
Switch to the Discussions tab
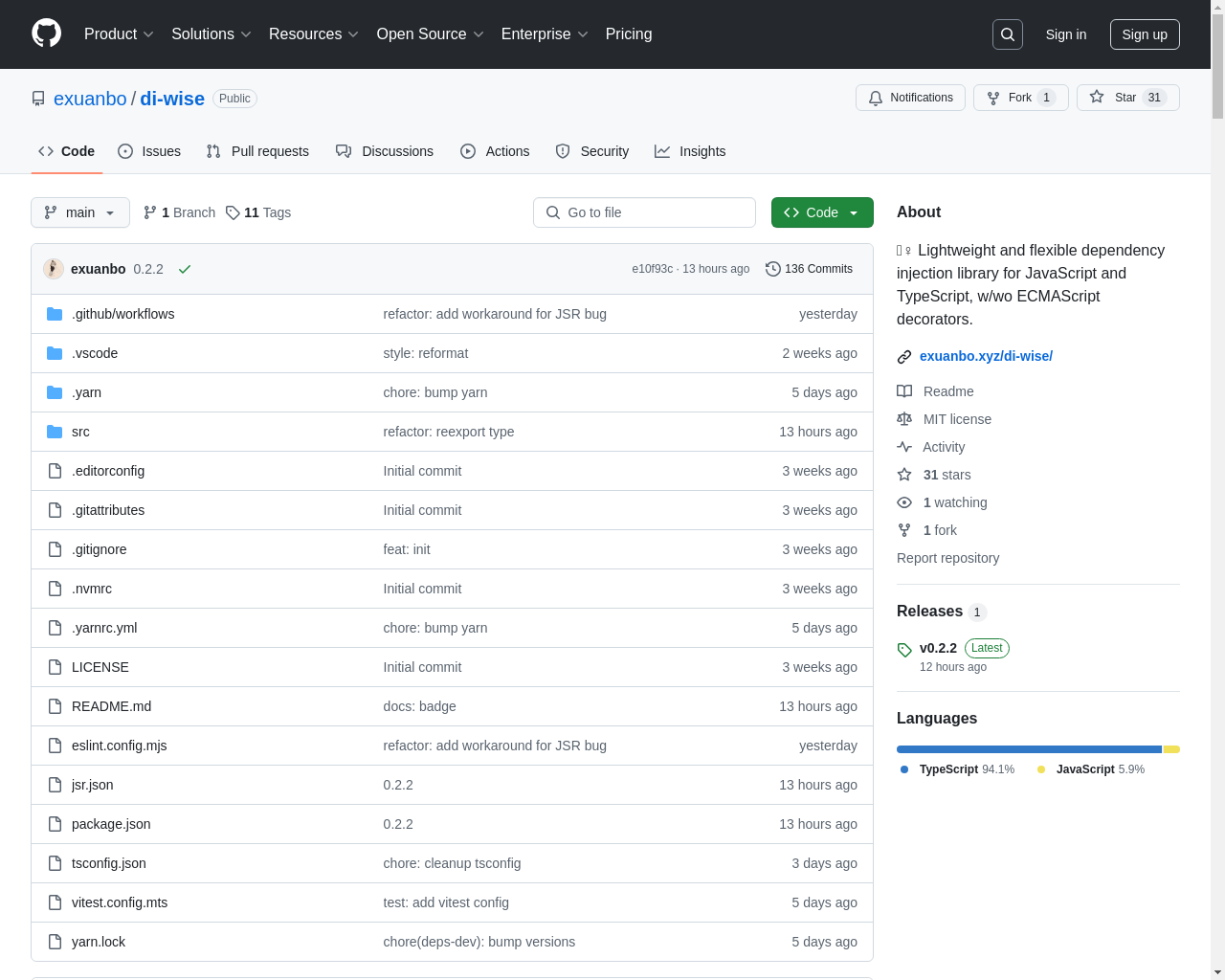(x=385, y=151)
